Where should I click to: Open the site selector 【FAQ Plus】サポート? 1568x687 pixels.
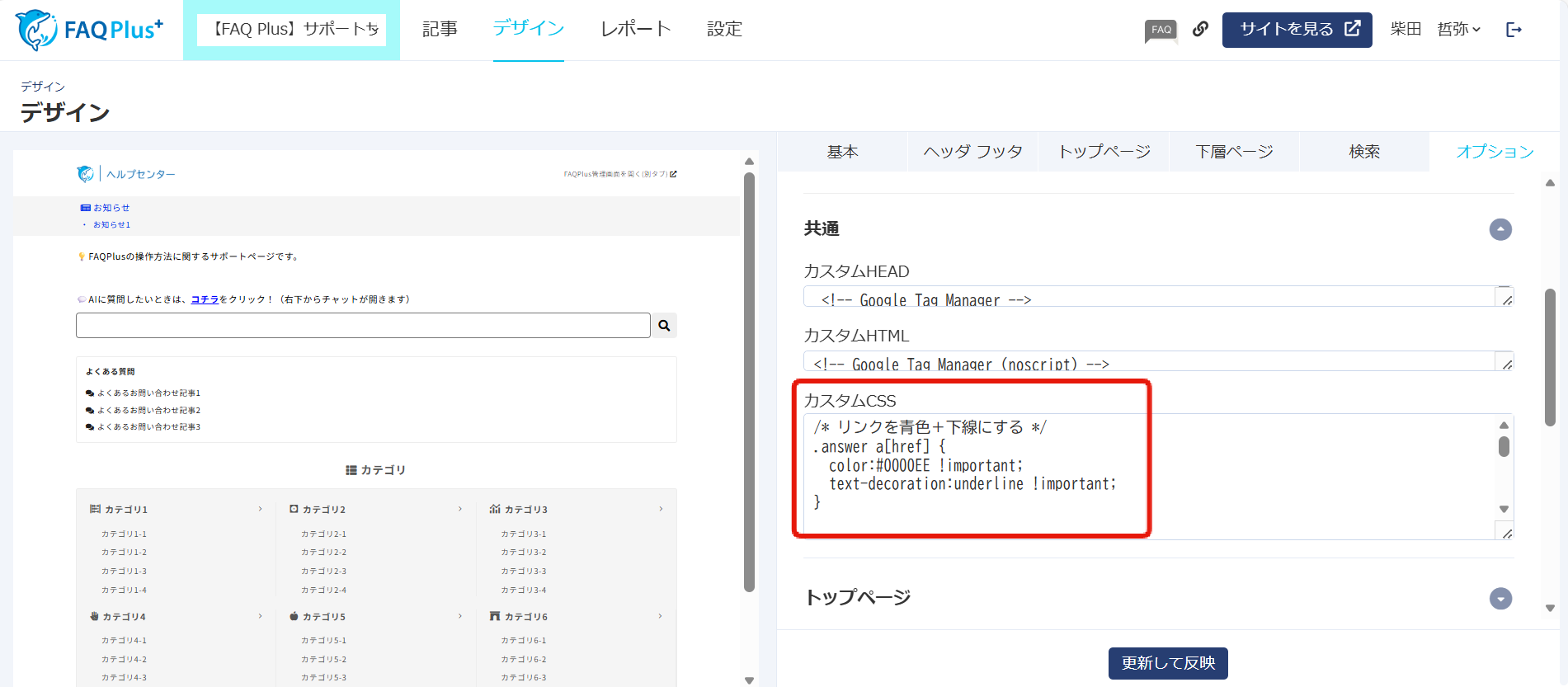pyautogui.click(x=292, y=30)
